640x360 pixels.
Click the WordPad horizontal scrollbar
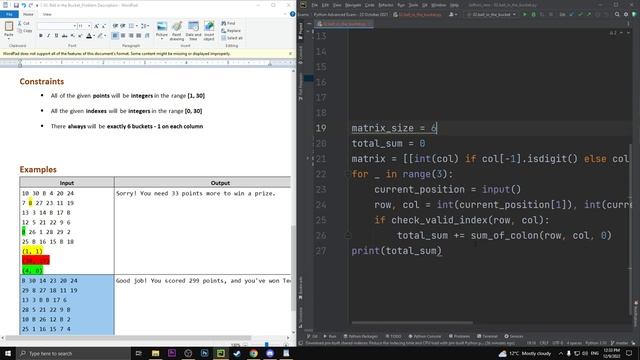pos(129,338)
